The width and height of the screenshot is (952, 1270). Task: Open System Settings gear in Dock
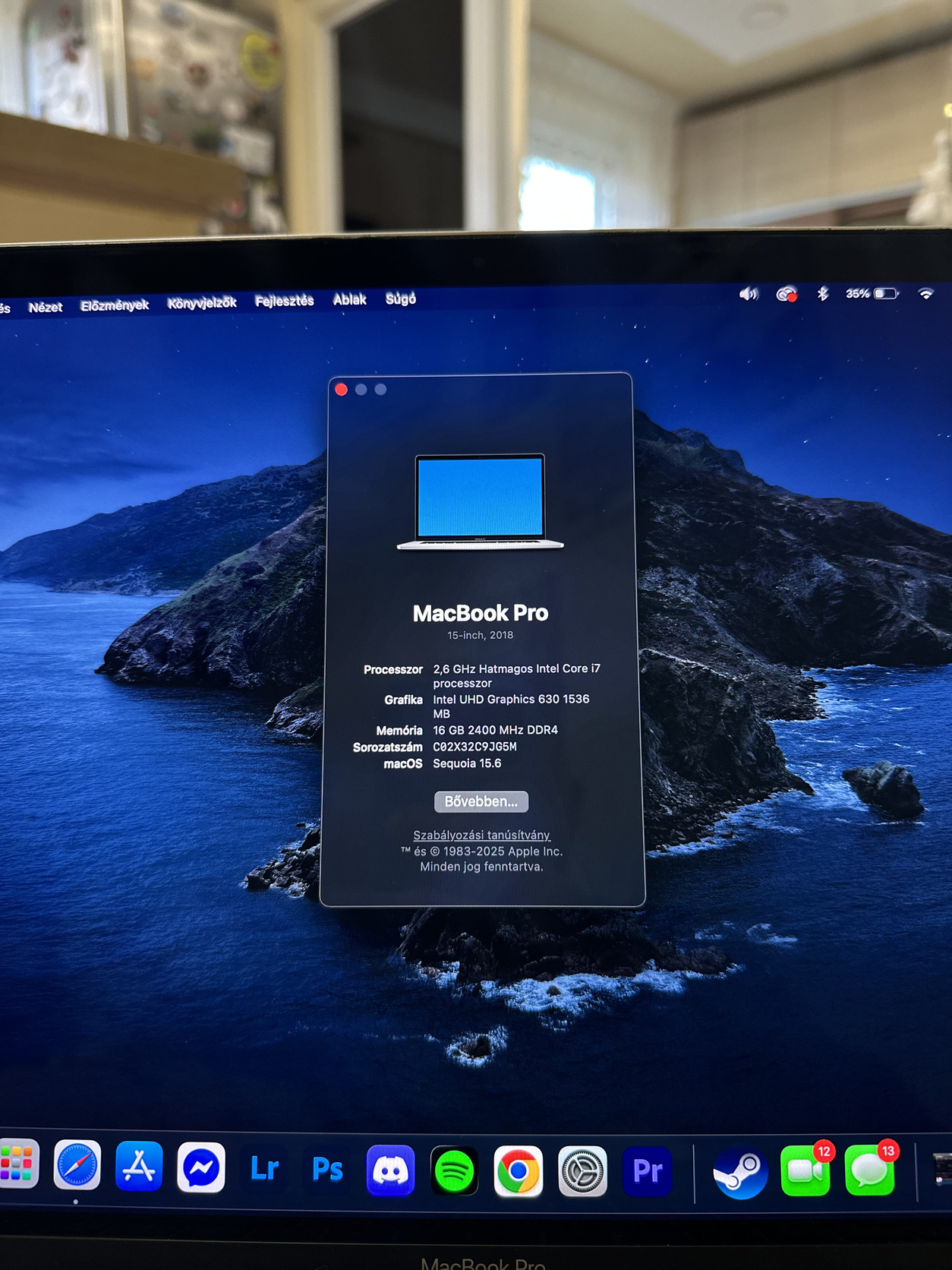point(582,1172)
